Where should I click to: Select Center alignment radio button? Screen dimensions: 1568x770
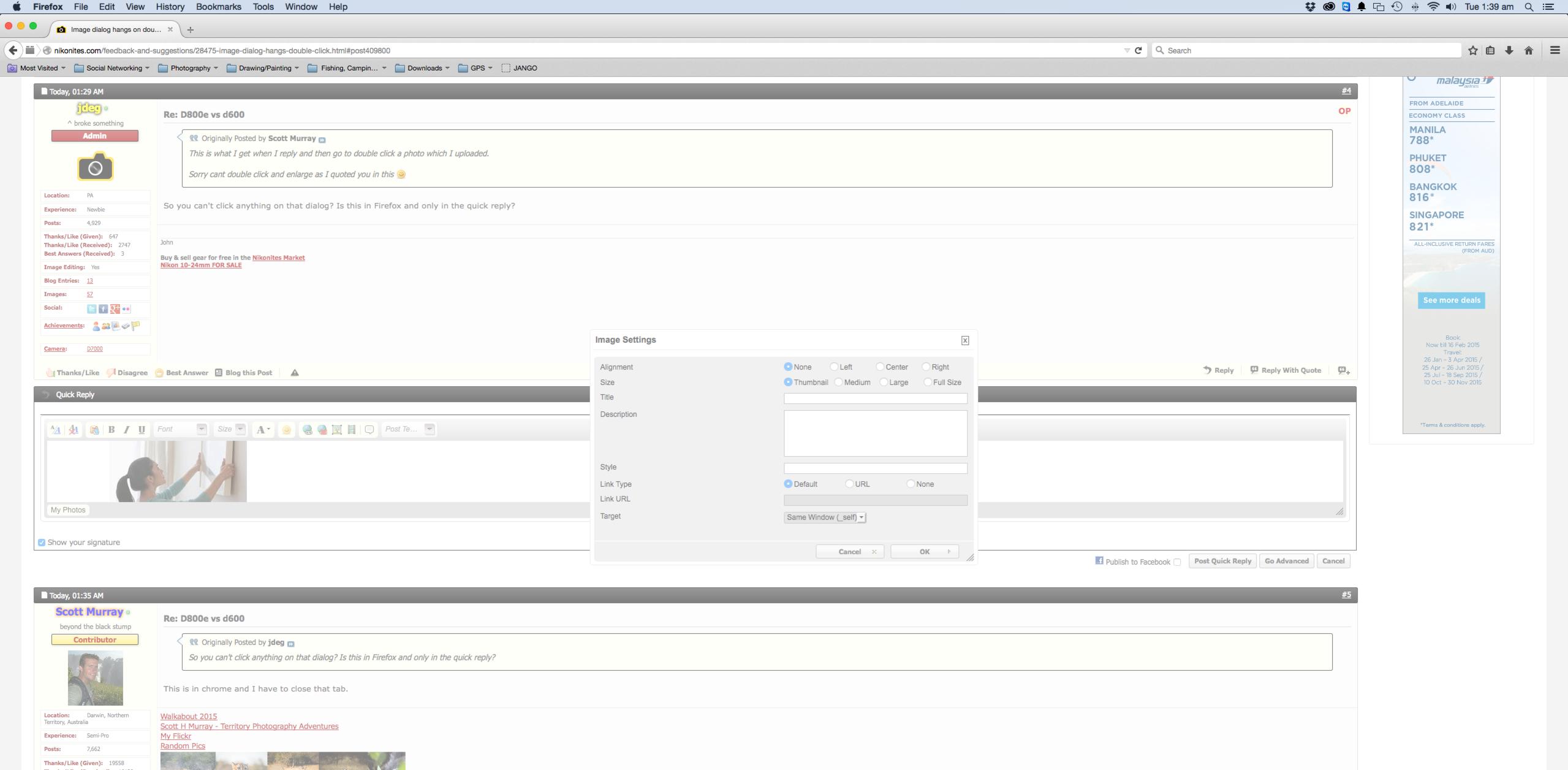[x=880, y=367]
